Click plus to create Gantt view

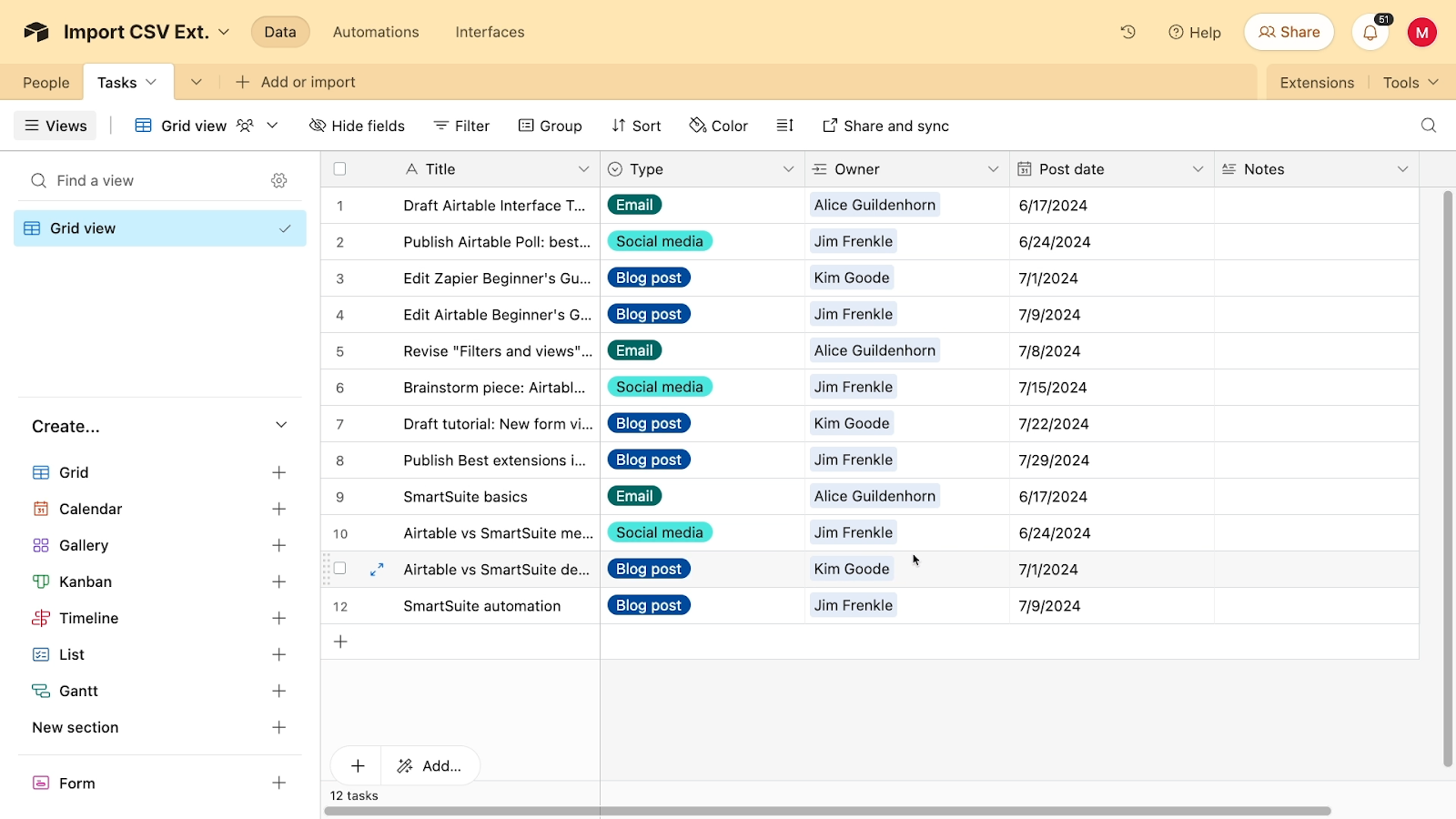pos(279,691)
